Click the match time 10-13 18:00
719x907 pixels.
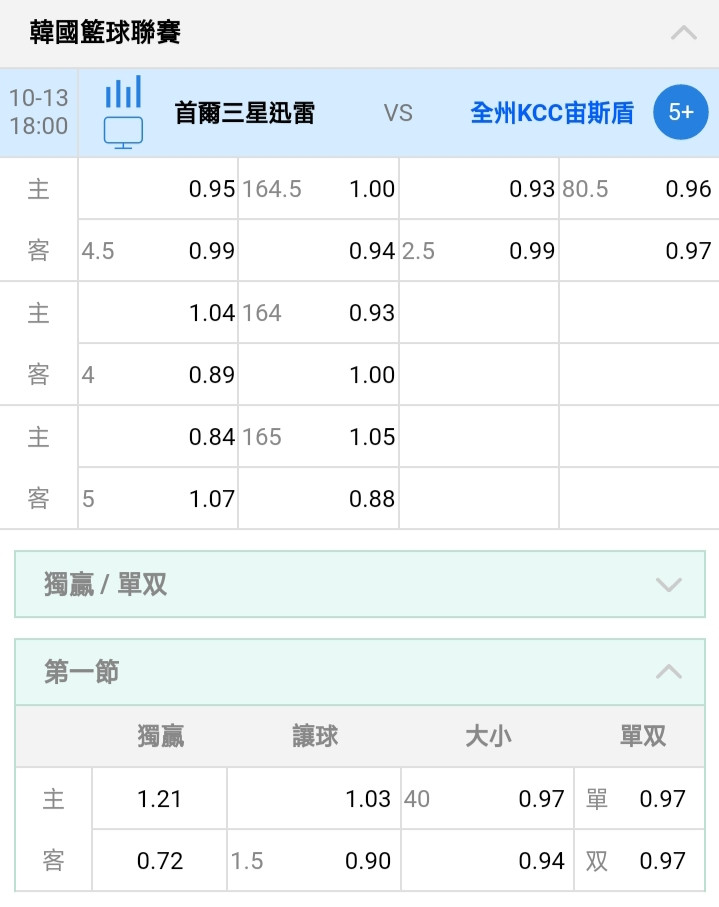pyautogui.click(x=39, y=112)
